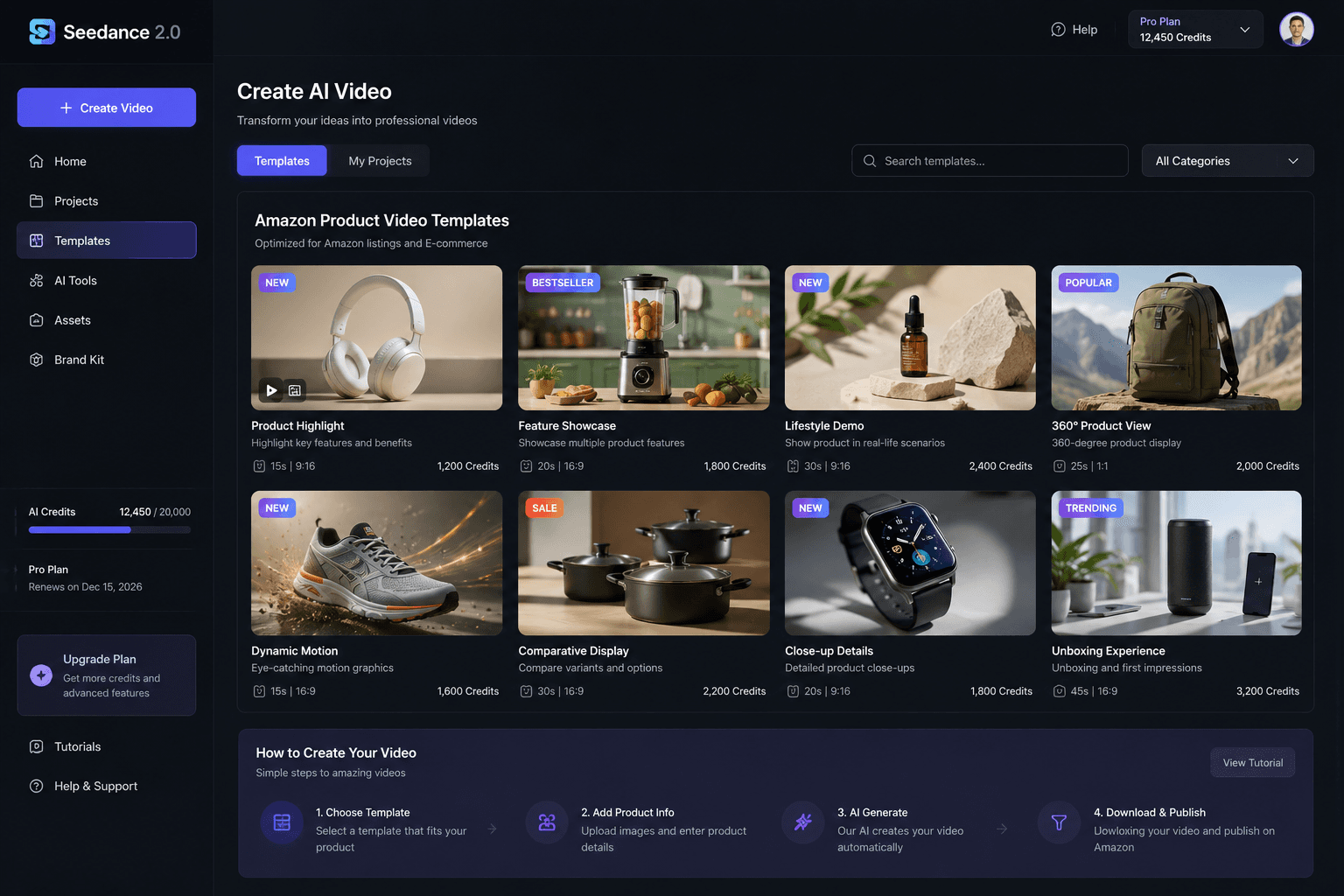
Task: Click the Brand Kit icon
Action: [36, 360]
